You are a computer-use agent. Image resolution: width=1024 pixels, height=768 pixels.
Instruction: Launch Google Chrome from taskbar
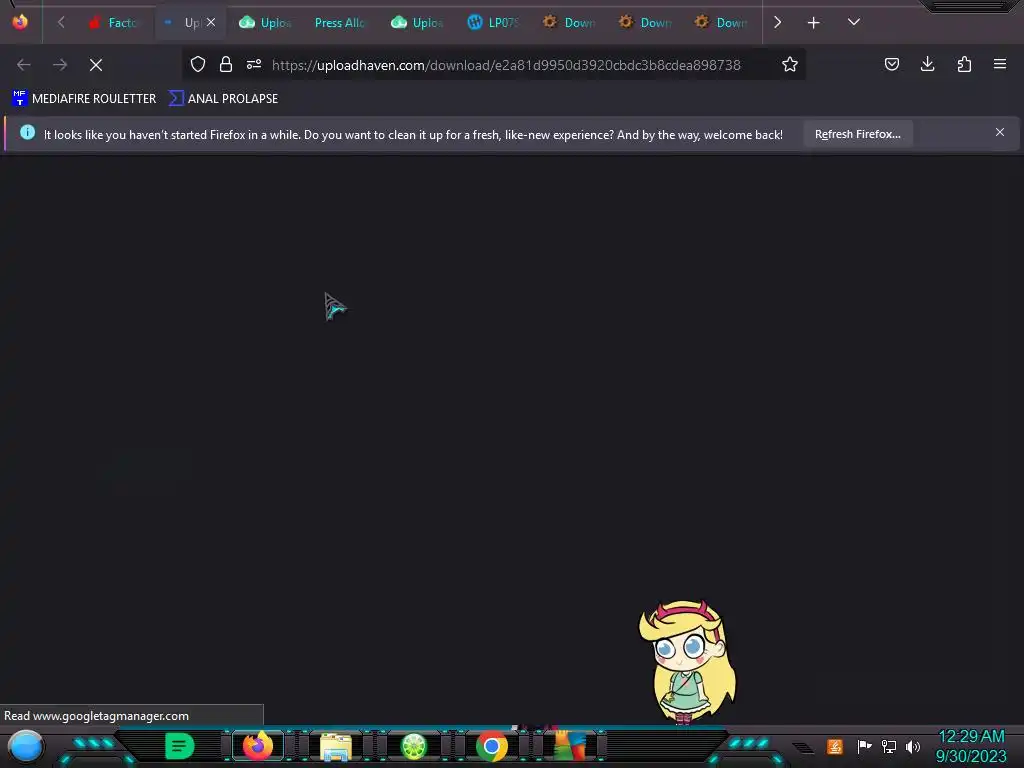coord(492,746)
